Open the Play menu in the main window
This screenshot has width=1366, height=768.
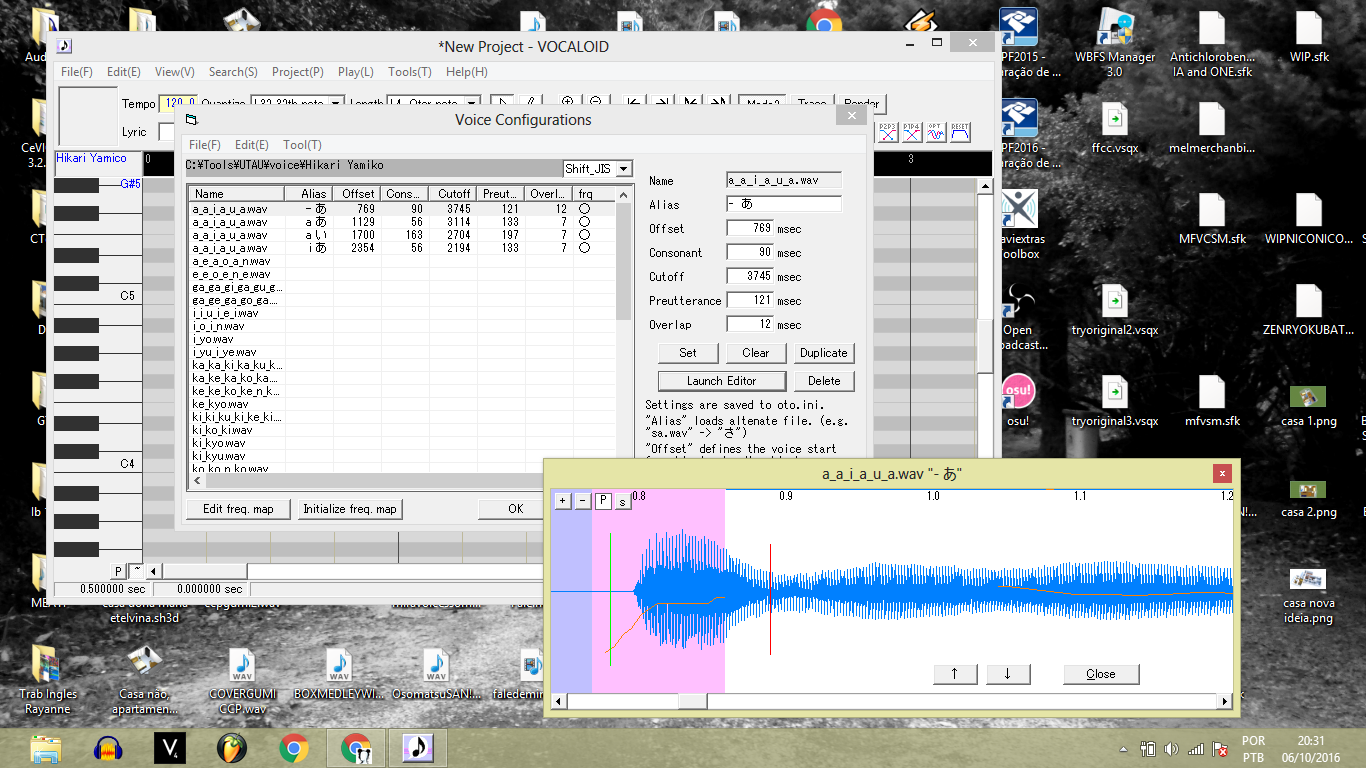pos(355,72)
